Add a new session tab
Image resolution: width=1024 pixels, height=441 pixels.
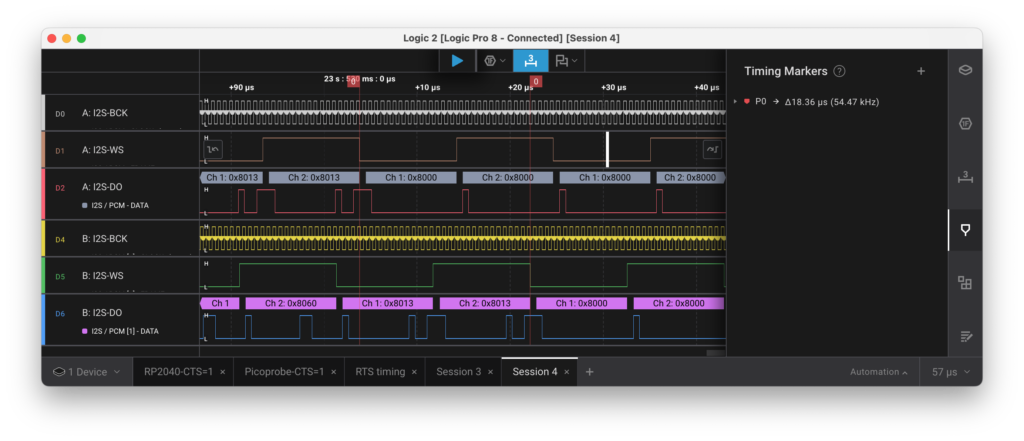click(x=590, y=372)
